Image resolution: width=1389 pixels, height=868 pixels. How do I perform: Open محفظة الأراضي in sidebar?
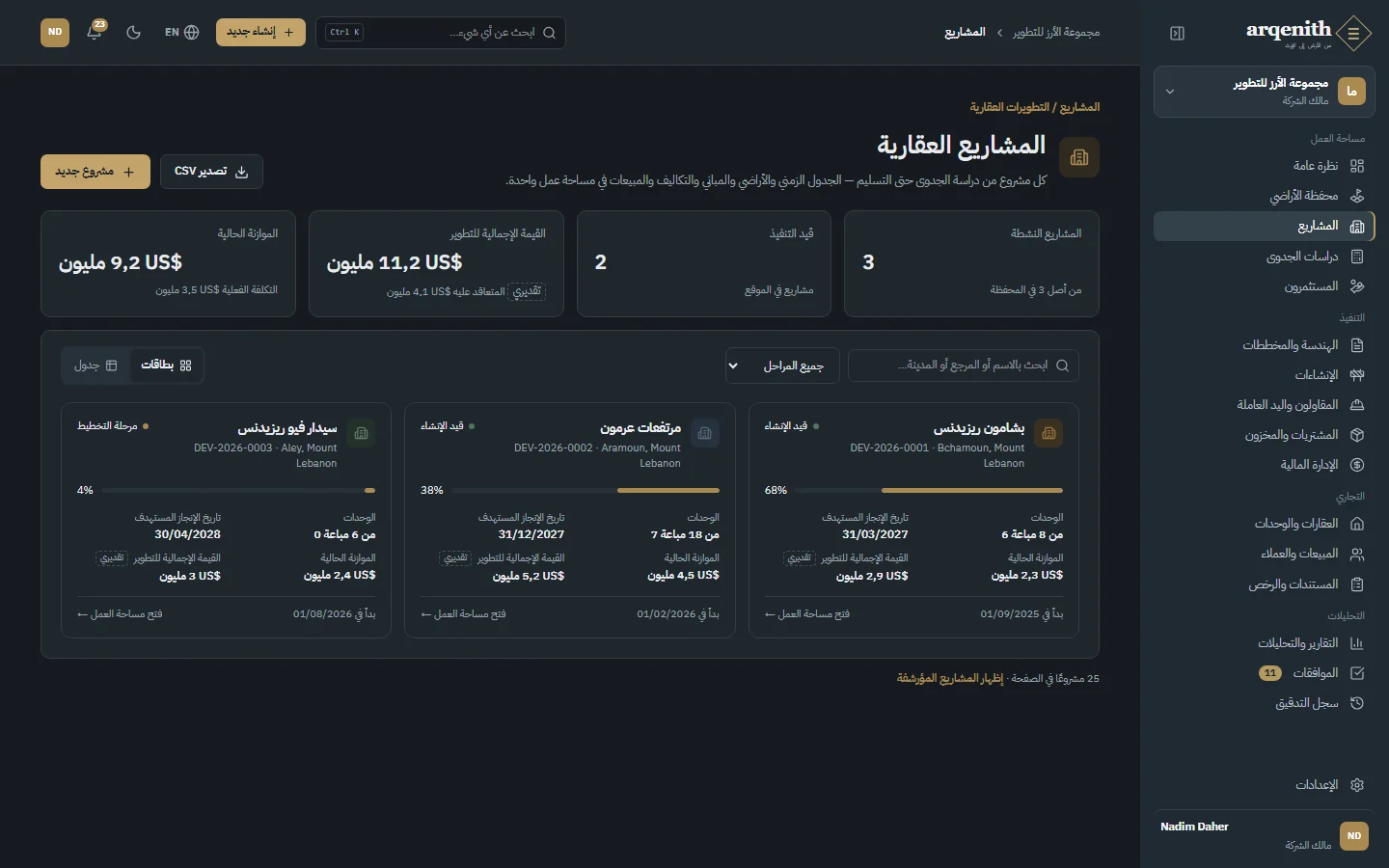click(1265, 196)
